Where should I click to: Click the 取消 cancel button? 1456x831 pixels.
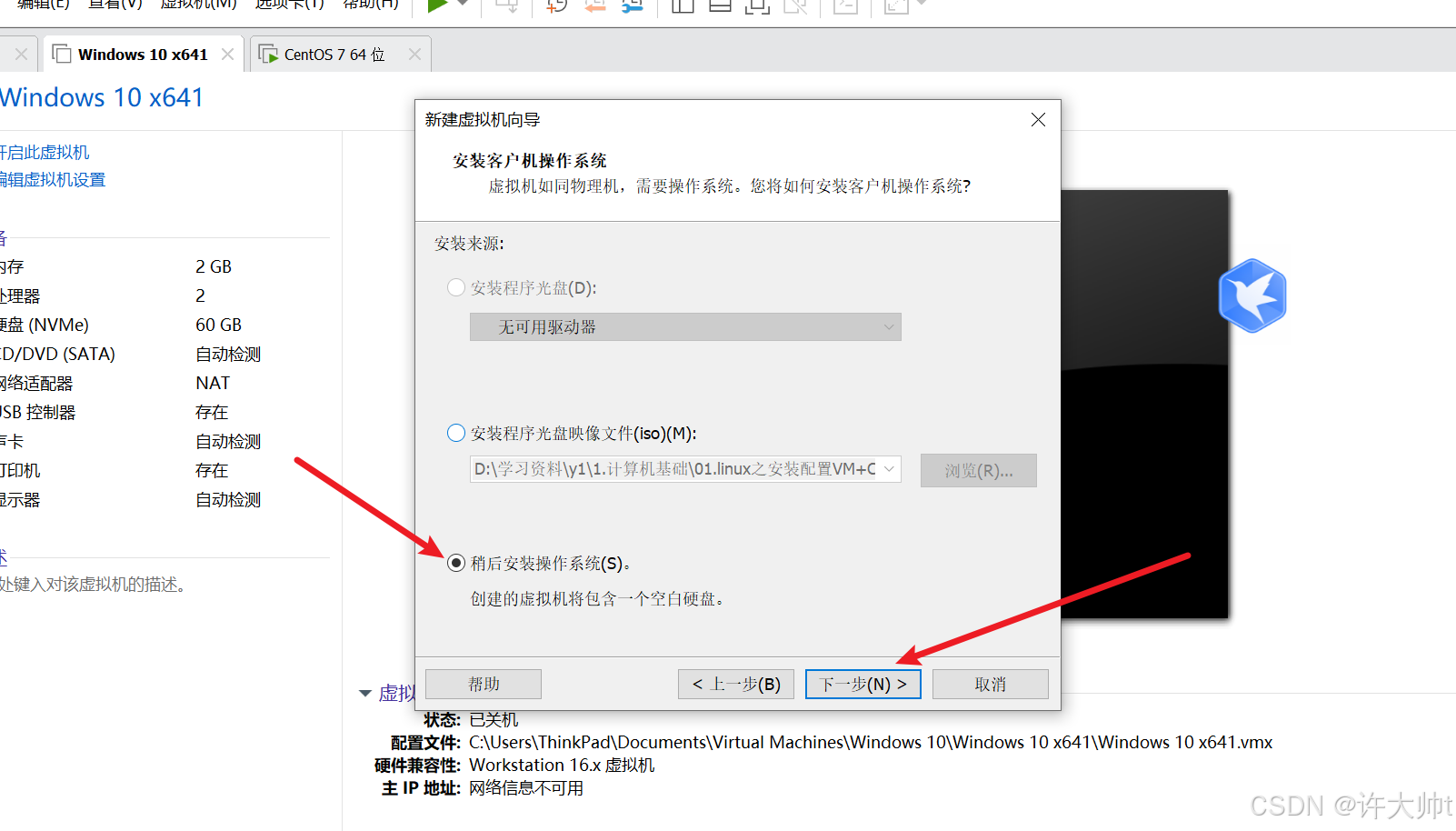(991, 684)
